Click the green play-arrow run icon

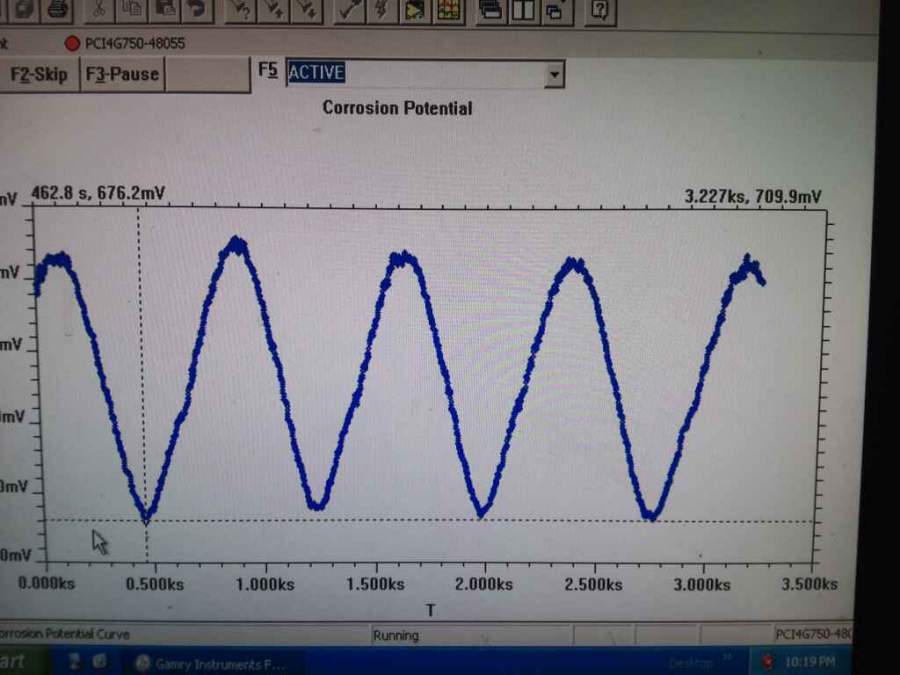click(414, 10)
